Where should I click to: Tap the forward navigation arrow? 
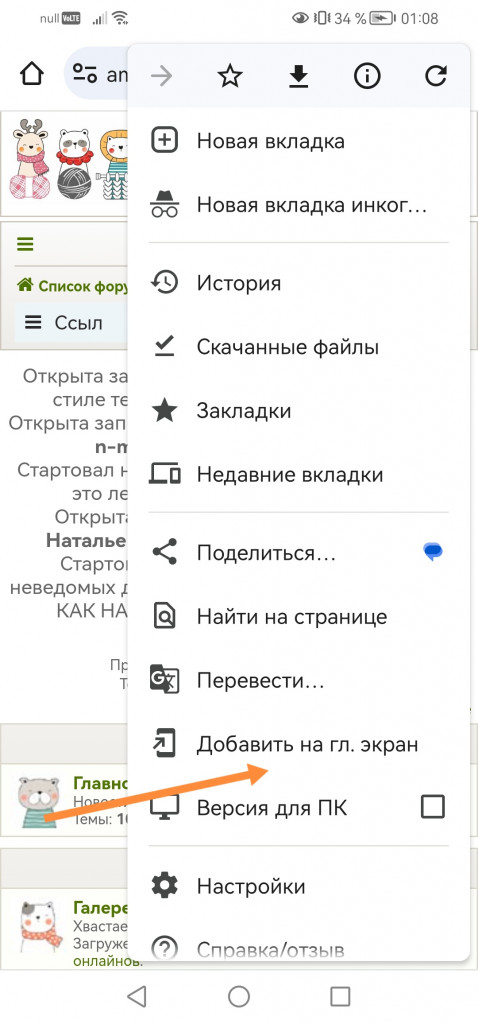(x=161, y=76)
